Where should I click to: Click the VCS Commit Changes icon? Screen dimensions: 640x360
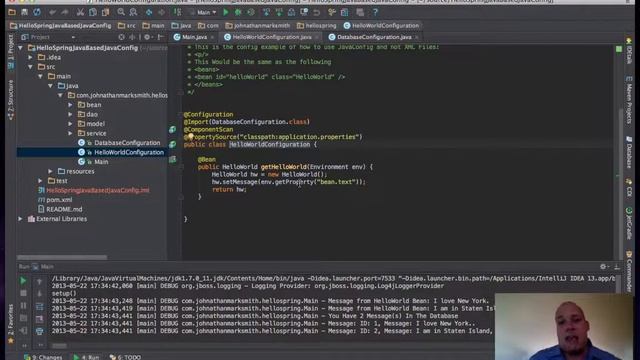point(279,12)
